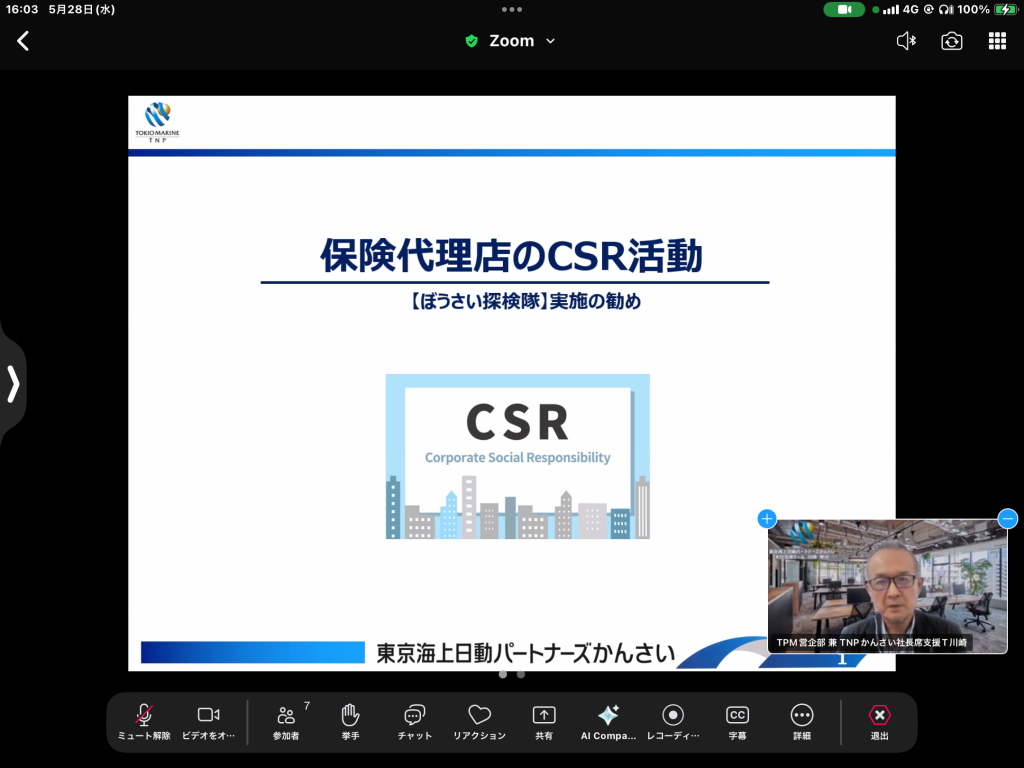
Task: Enable closed captions (字幕)
Action: click(737, 722)
